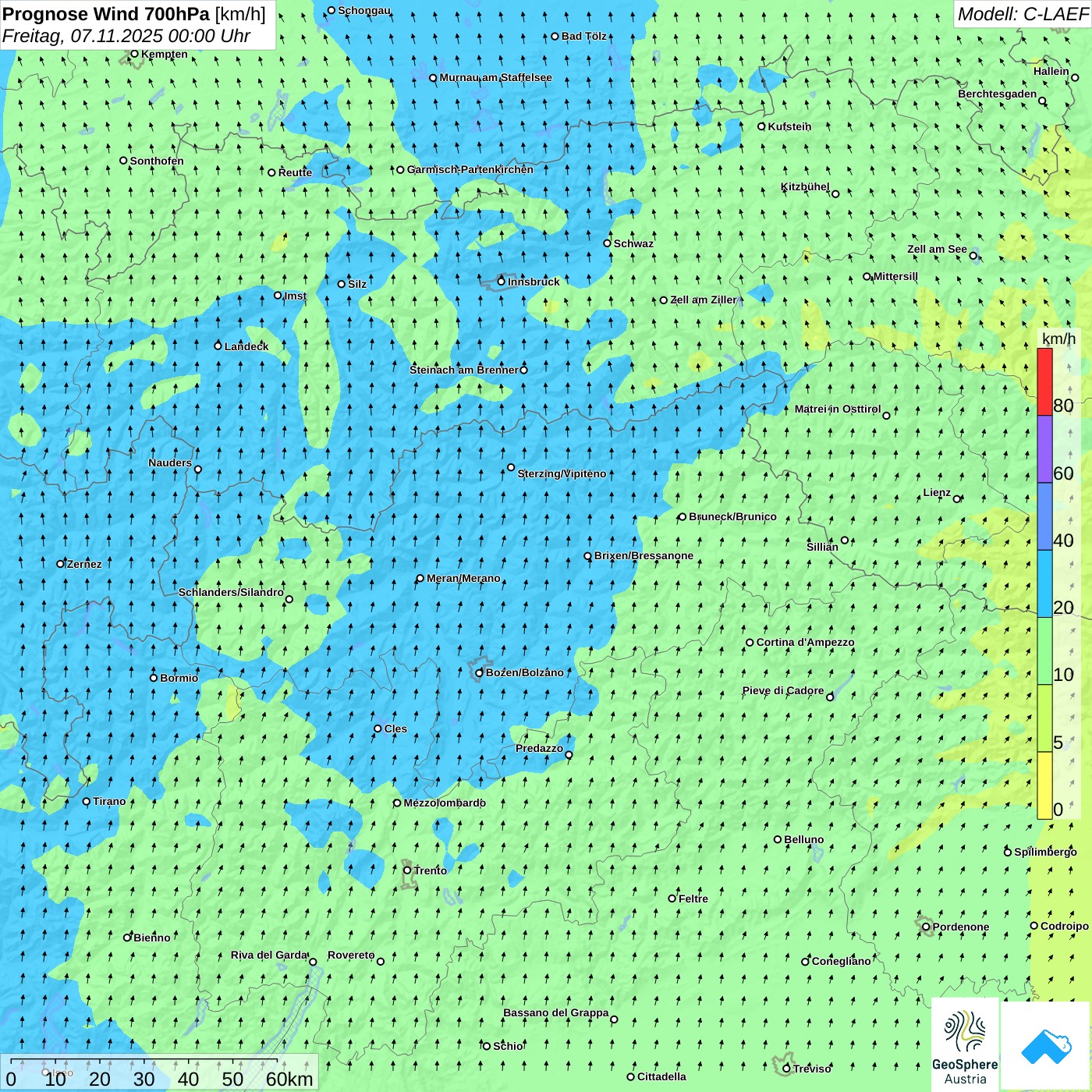This screenshot has width=1092, height=1092.
Task: Click the 'Berchtesgaden' town label
Action: pyautogui.click(x=998, y=94)
